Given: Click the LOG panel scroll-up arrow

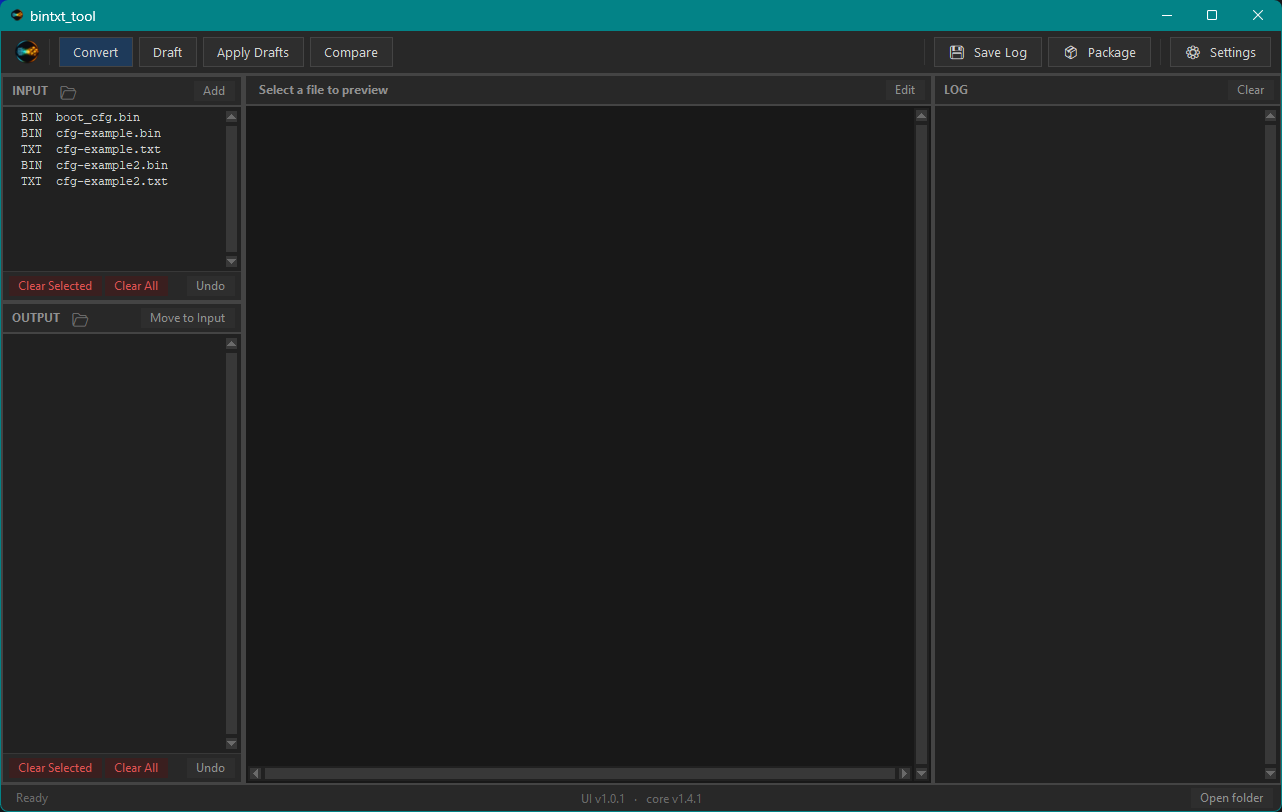Looking at the screenshot, I should (x=1270, y=117).
